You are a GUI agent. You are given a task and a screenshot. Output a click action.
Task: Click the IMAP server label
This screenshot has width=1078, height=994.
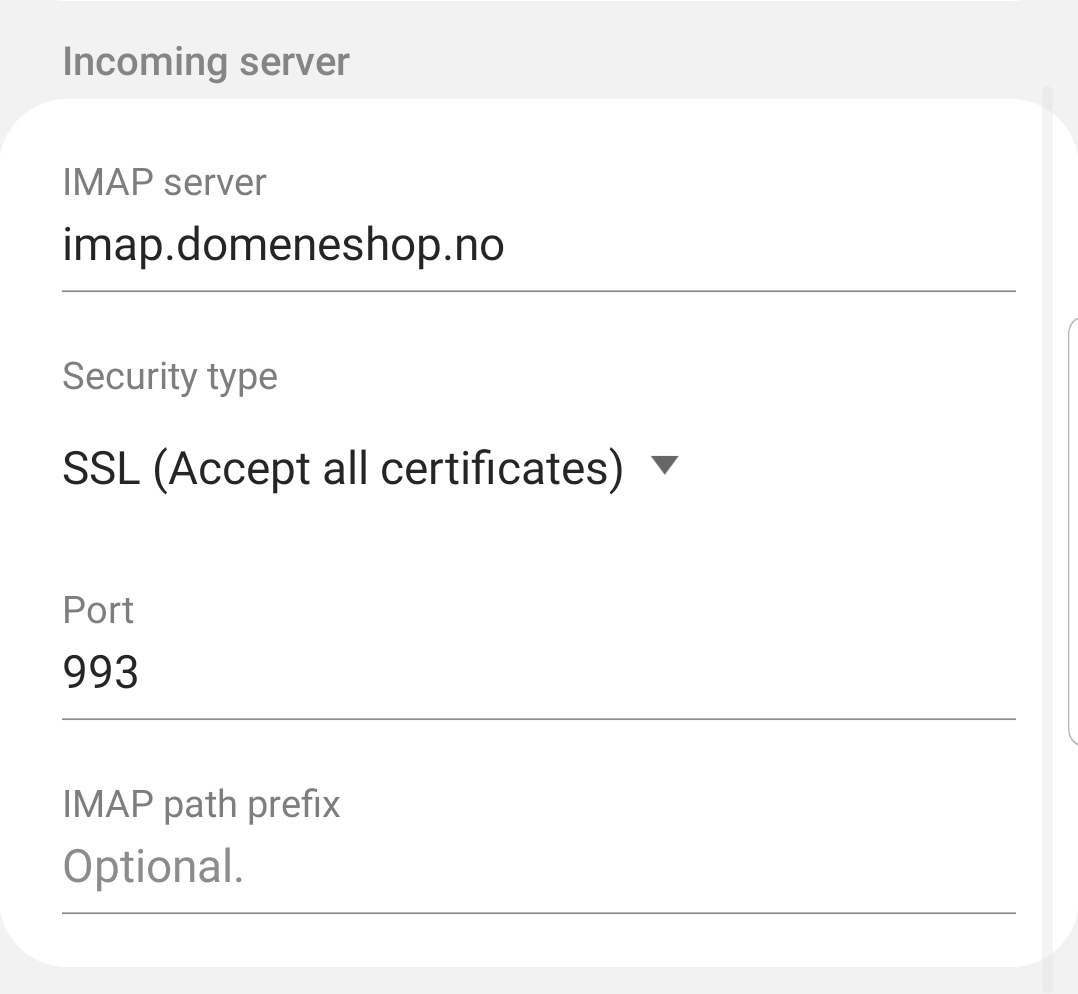164,182
